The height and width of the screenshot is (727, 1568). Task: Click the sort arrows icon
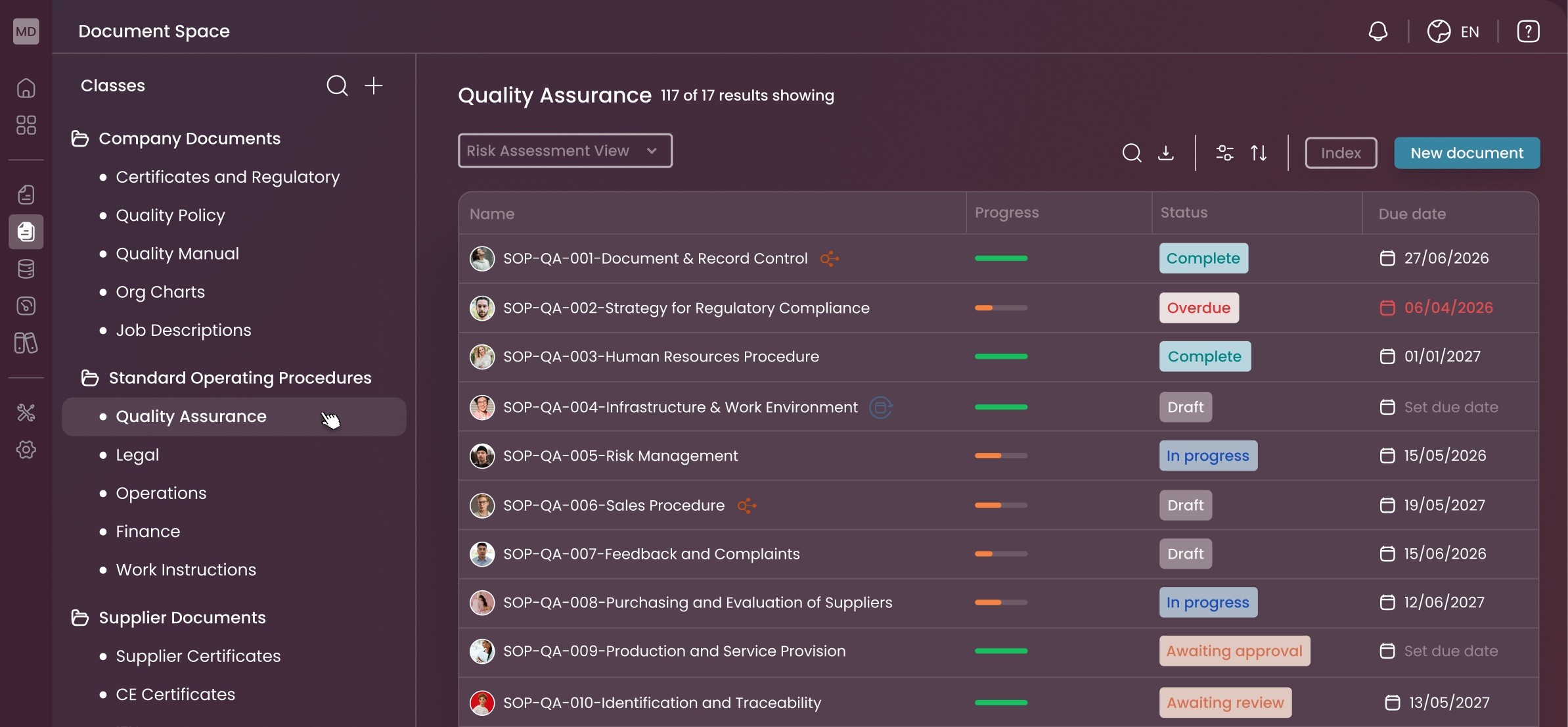1259,153
